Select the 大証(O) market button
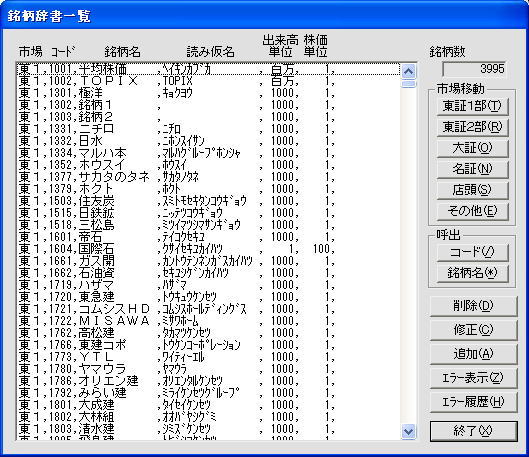 tap(472, 148)
